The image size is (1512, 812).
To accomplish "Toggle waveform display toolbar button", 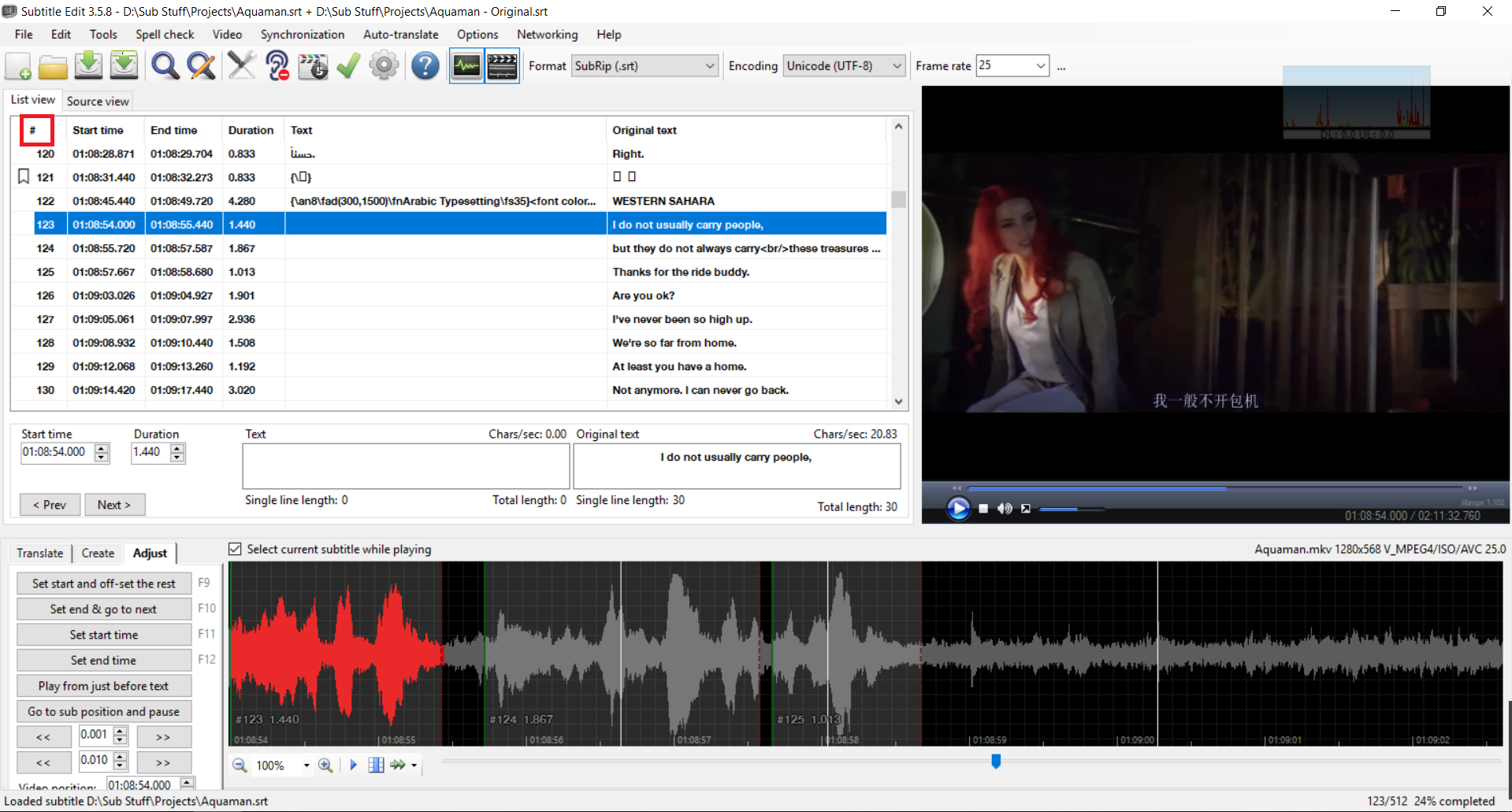I will (x=466, y=66).
